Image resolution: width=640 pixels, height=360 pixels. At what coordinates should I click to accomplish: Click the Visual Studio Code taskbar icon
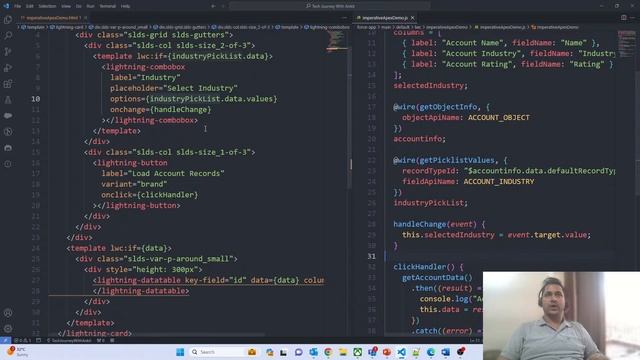pos(402,352)
